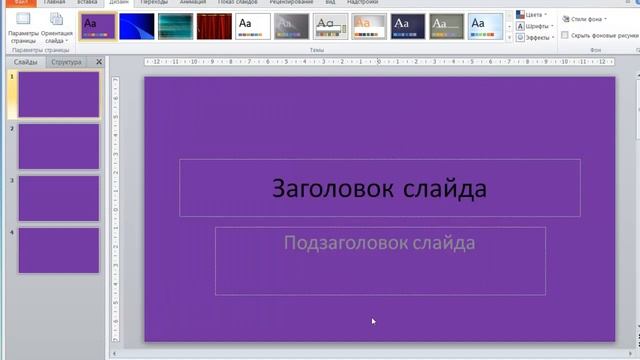Switch to the Надстройки ribbon tab
Screen dimensions: 640x360
tap(362, 2)
